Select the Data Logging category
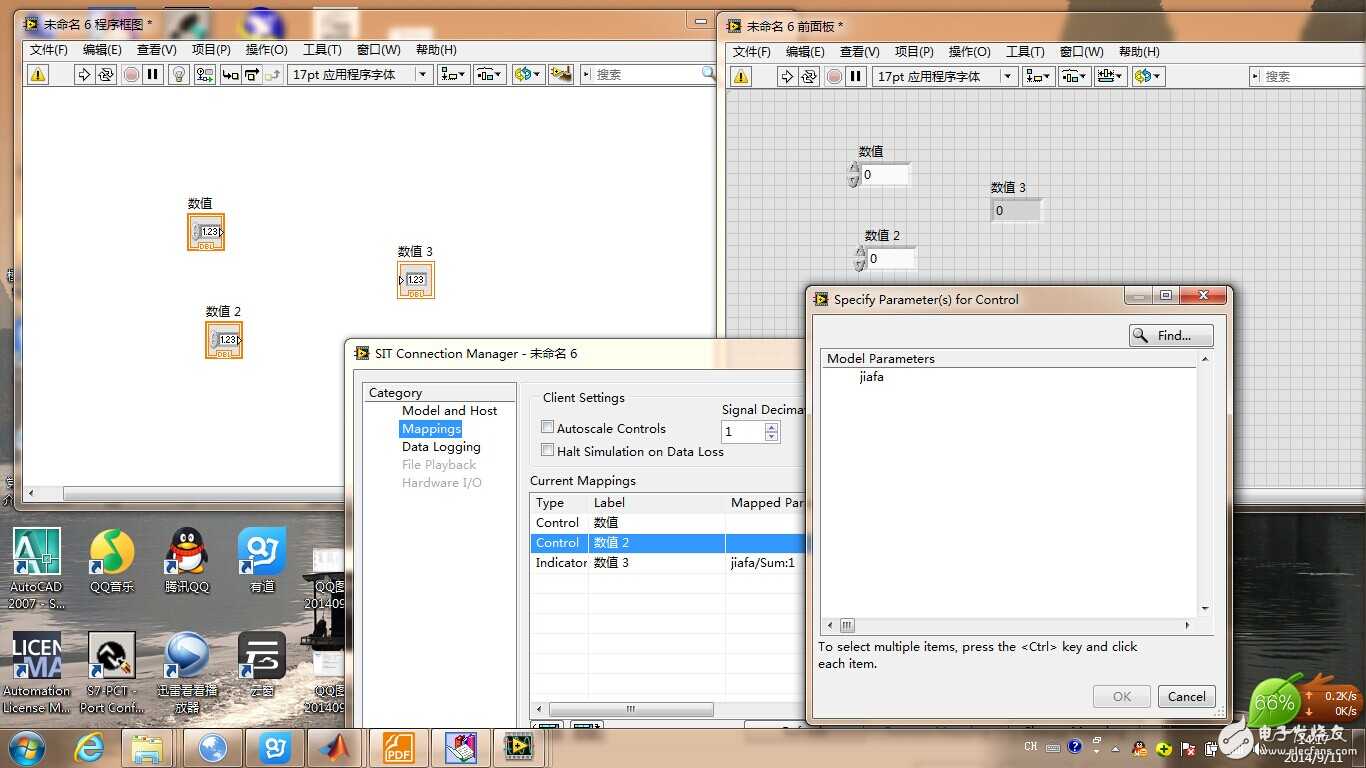Image resolution: width=1366 pixels, height=768 pixels. (441, 447)
